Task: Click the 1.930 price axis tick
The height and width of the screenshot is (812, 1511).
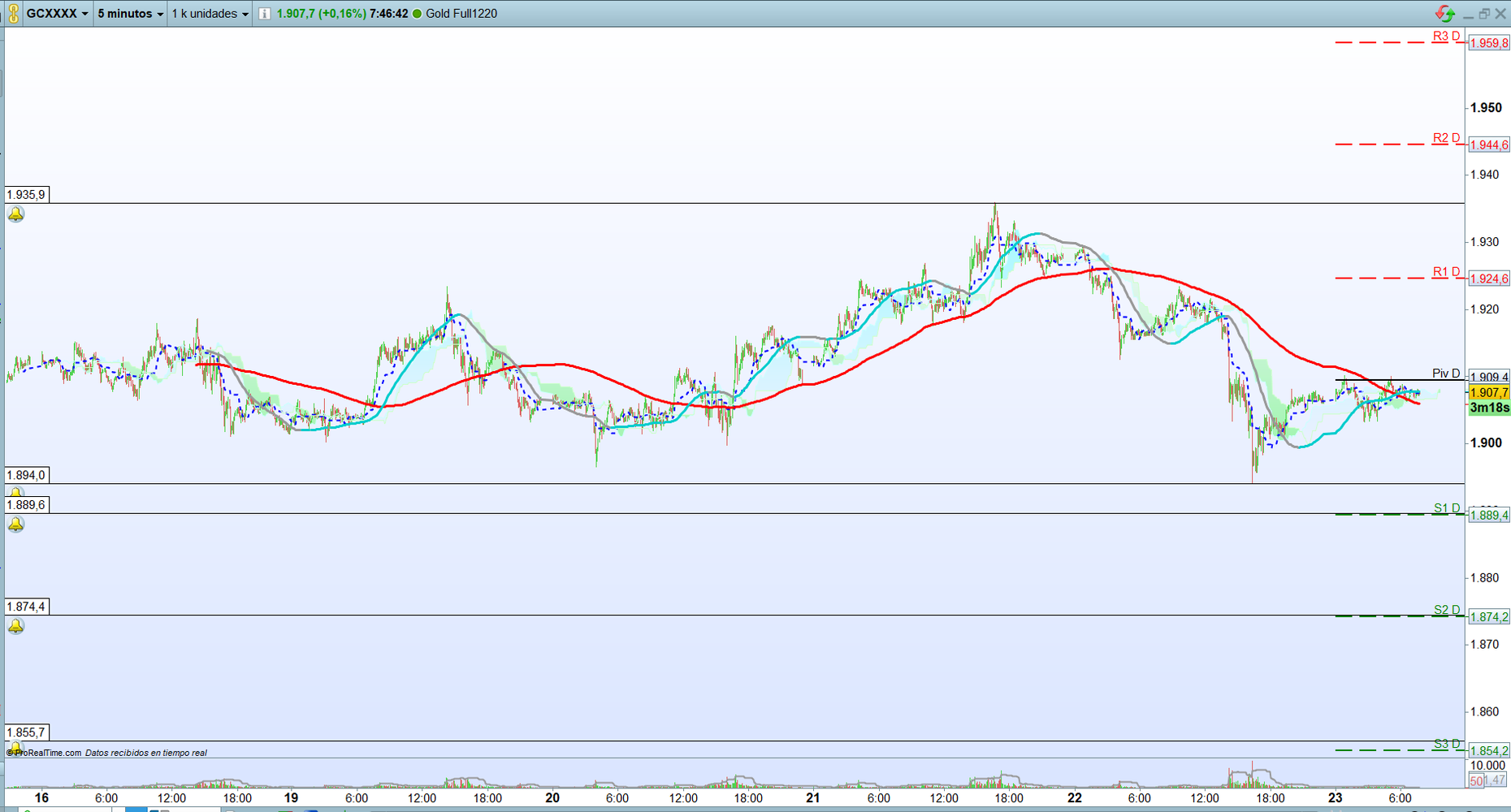Action: 1486,242
